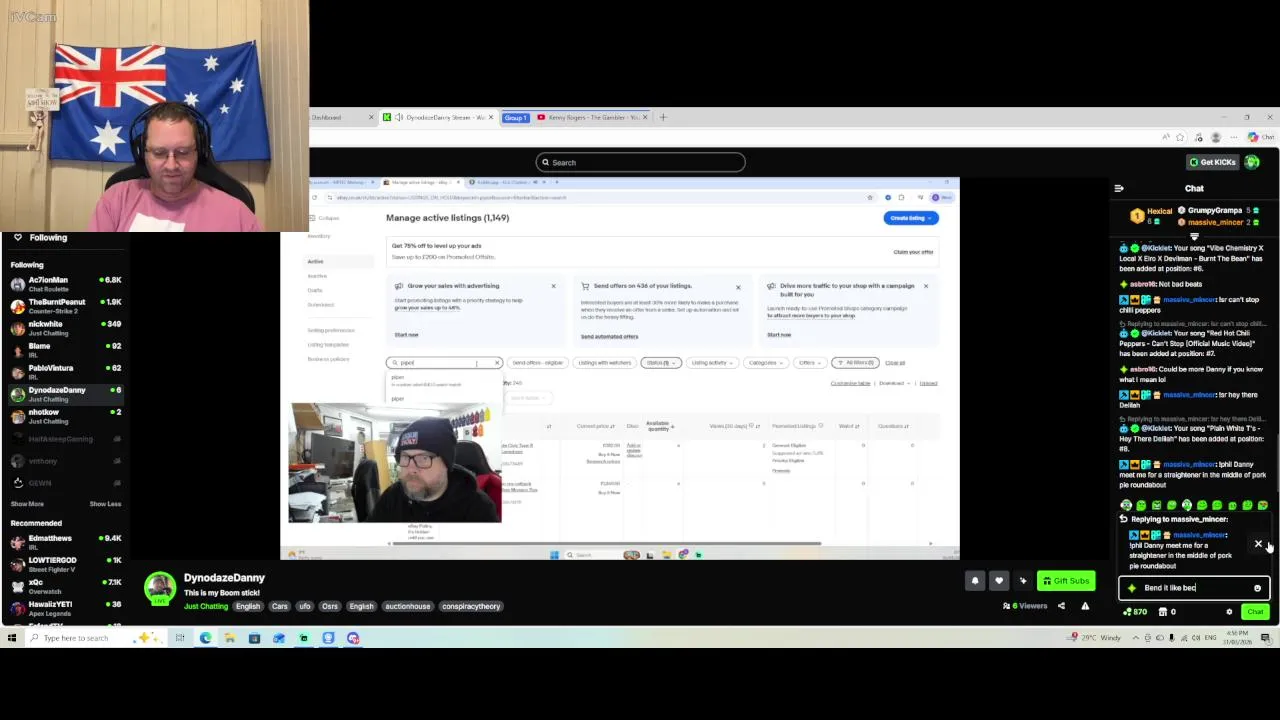Dismiss the Grow your sales card
1280x720 pixels.
(553, 287)
